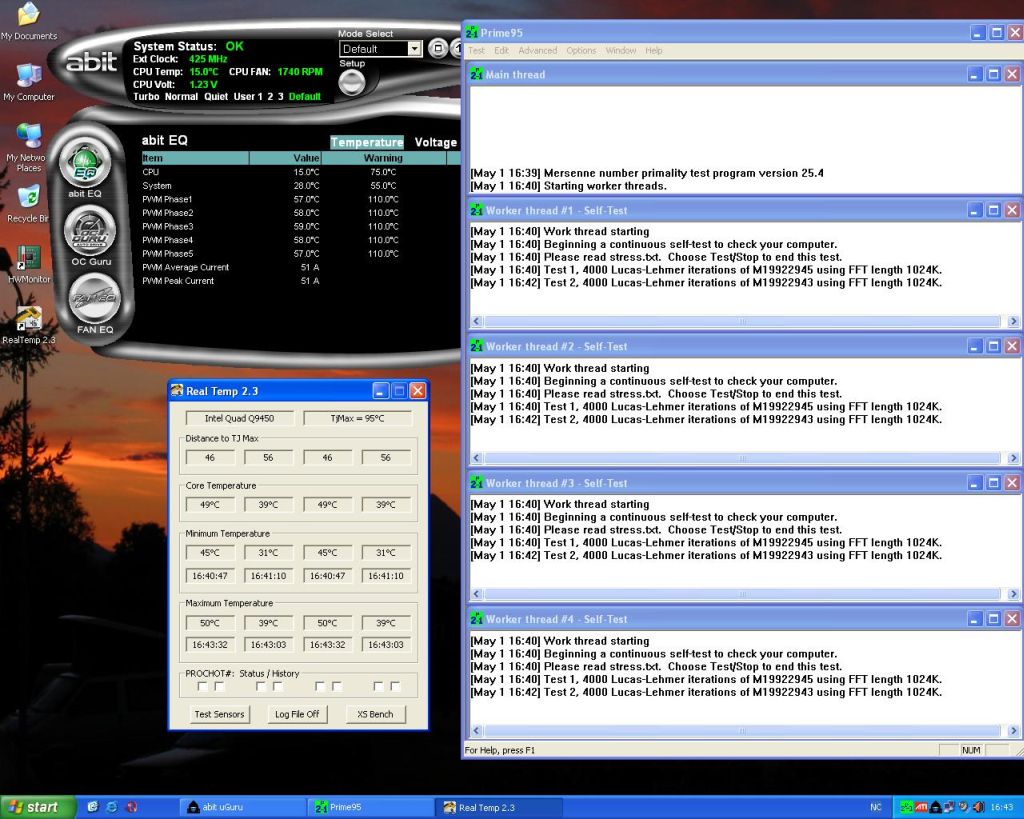Click the Prime95 title bar icon

pos(472,32)
